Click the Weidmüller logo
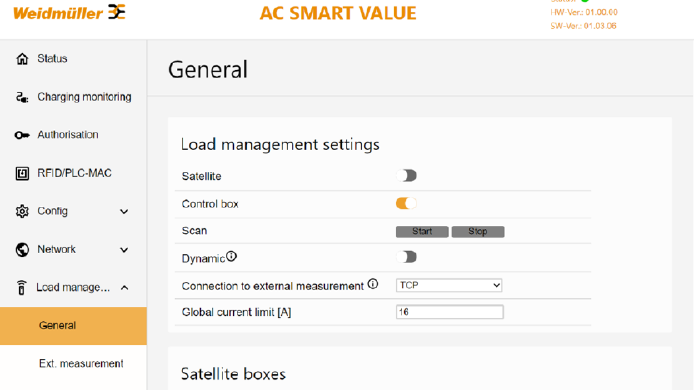This screenshot has height=390, width=694. point(69,12)
